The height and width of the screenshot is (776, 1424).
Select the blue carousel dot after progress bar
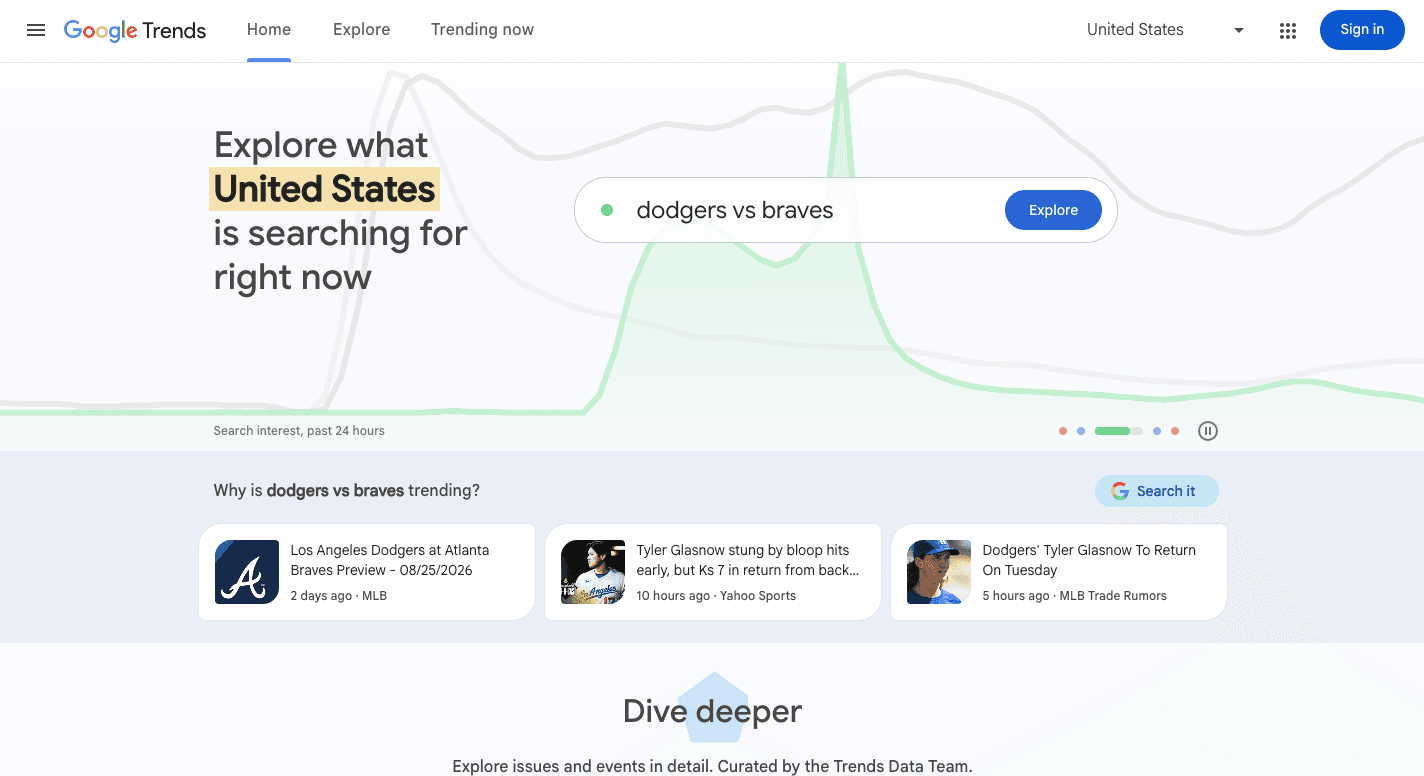coord(1157,431)
